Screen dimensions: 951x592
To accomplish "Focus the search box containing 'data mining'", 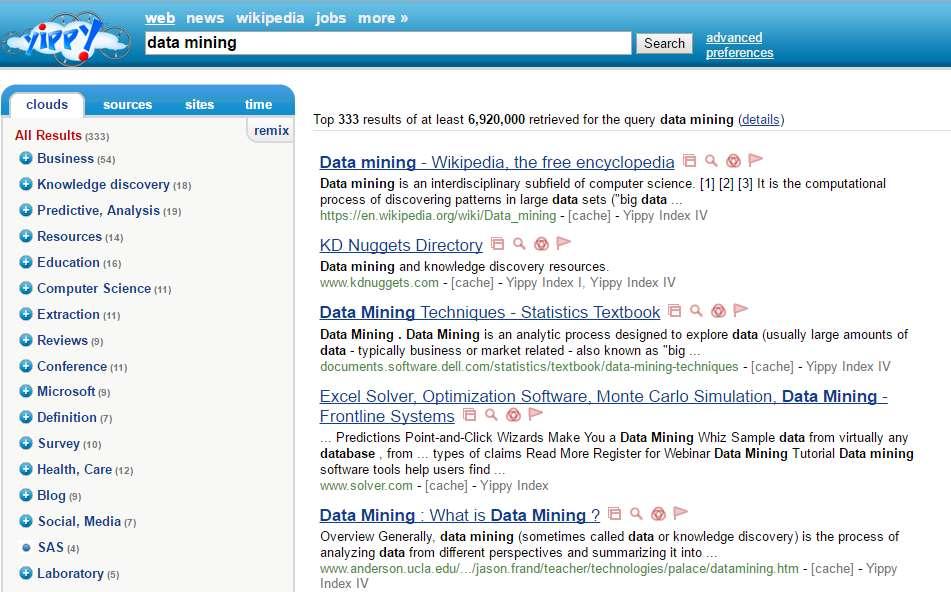I will (388, 43).
